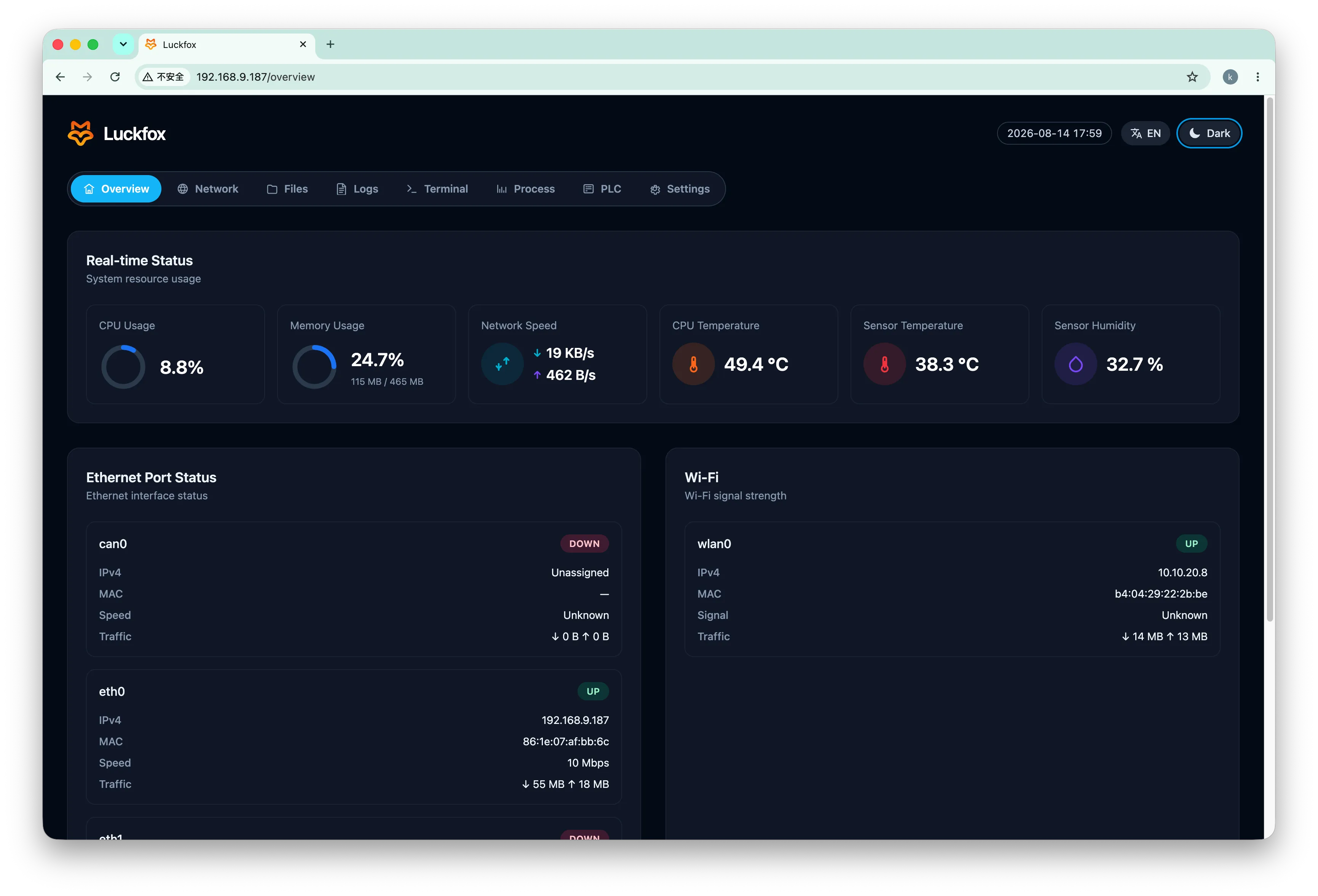
Task: Toggle the Dark theme button
Action: pyautogui.click(x=1209, y=133)
